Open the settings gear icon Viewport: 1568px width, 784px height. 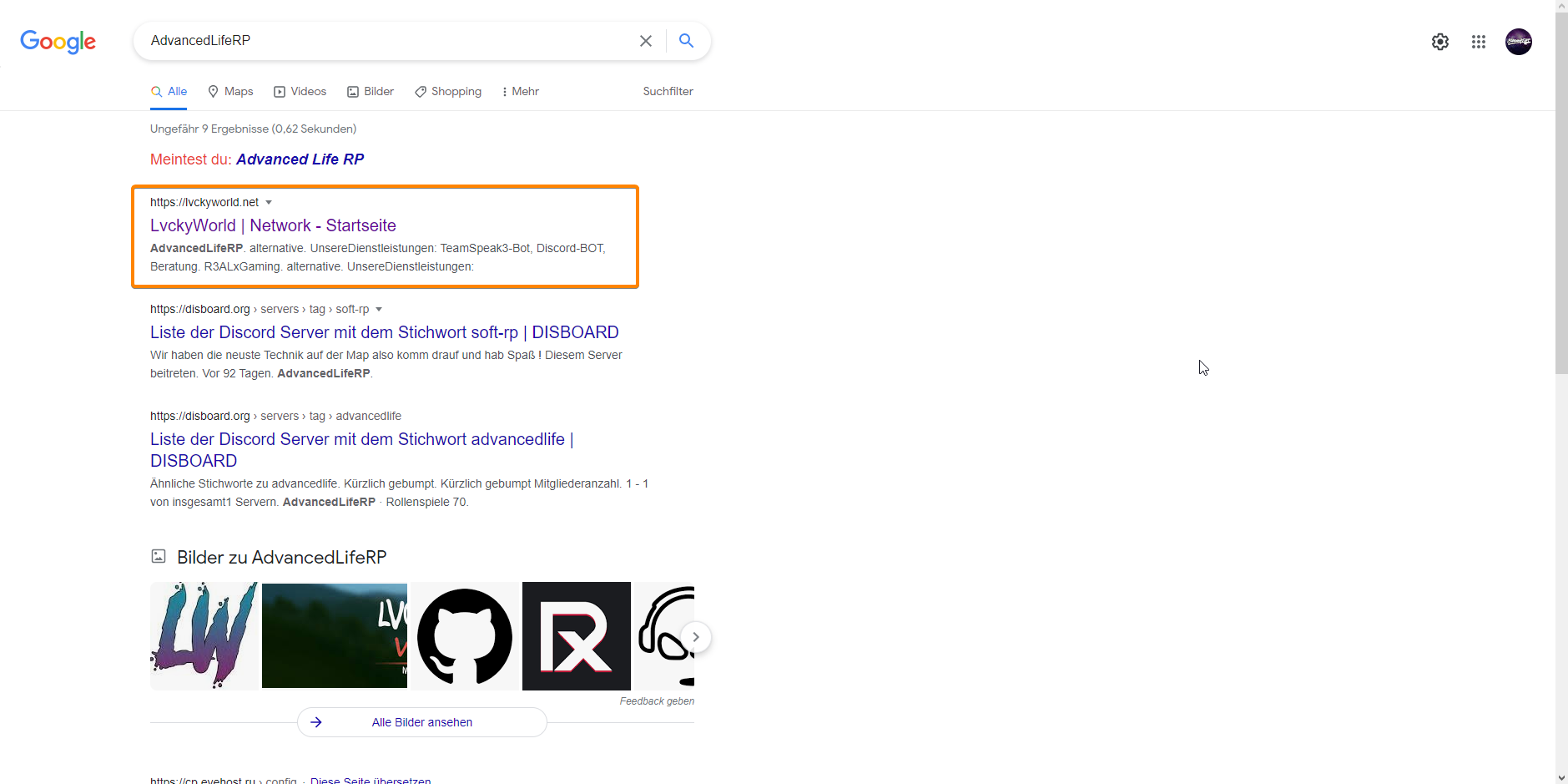[1439, 42]
